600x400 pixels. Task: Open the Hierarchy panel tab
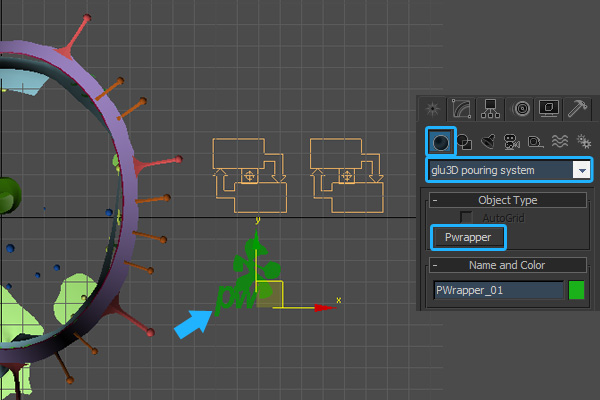(x=490, y=109)
